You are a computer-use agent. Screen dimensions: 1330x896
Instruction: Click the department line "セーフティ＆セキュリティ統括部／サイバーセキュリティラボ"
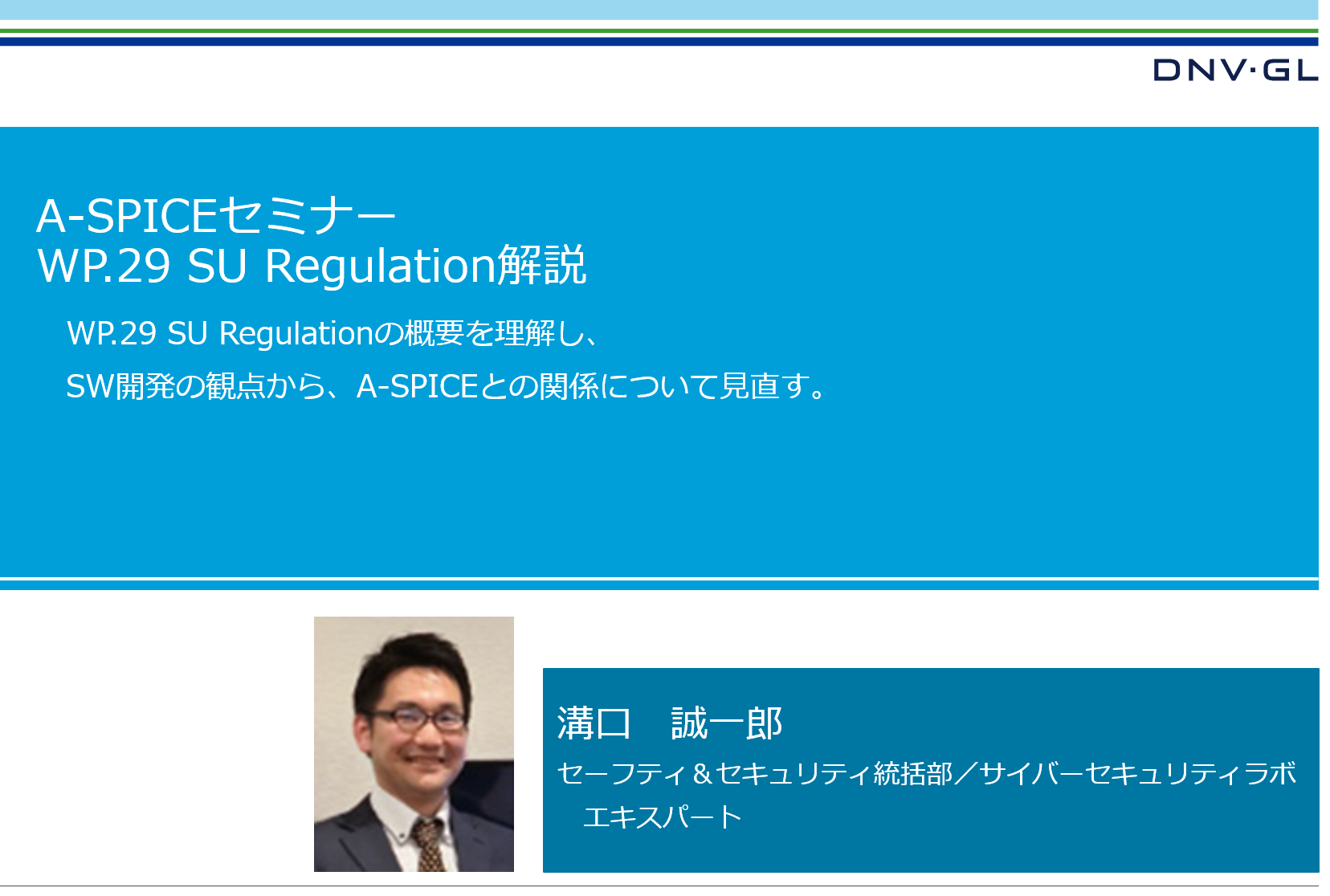tap(926, 773)
